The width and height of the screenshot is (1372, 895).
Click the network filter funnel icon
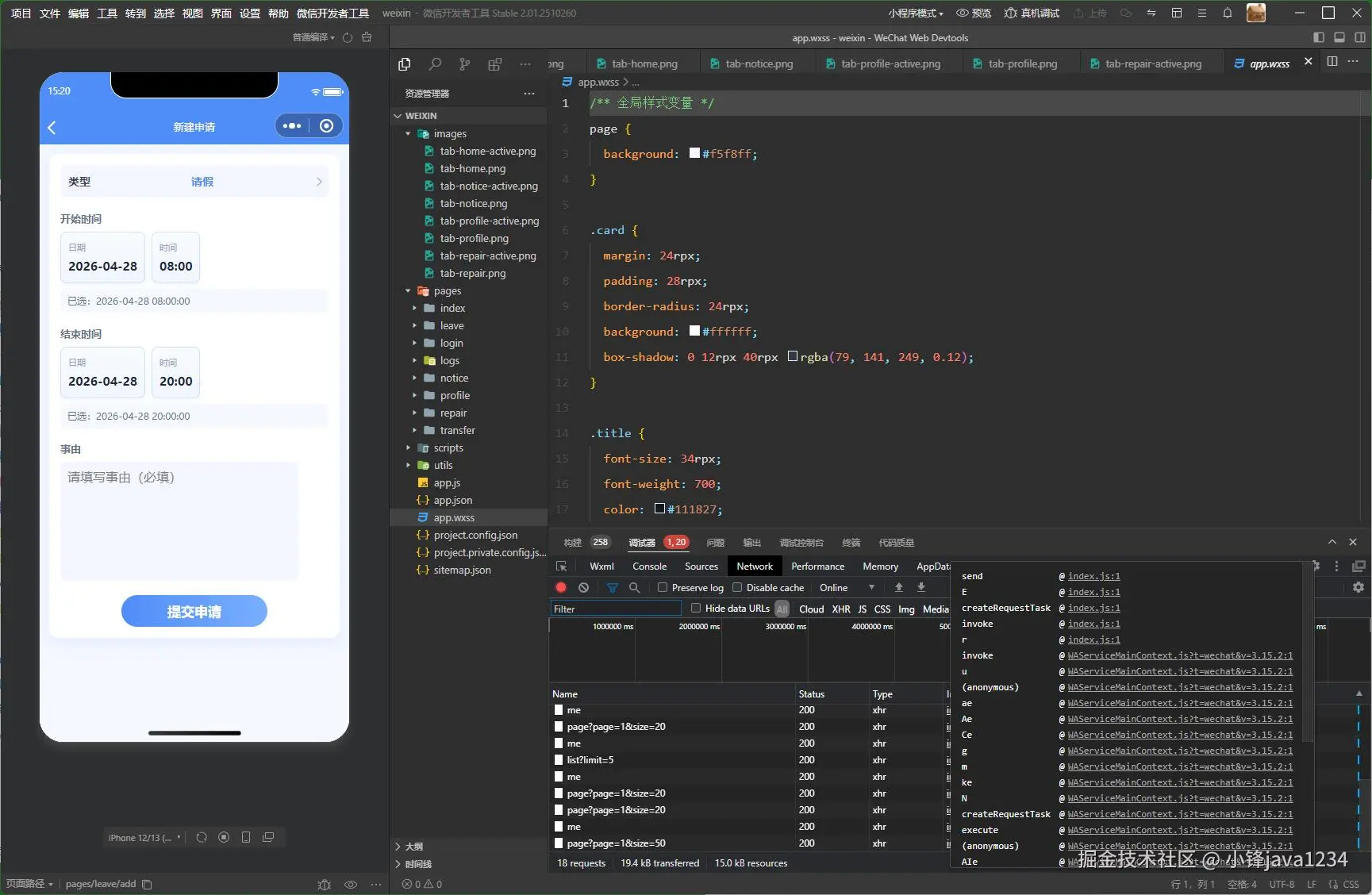[612, 588]
